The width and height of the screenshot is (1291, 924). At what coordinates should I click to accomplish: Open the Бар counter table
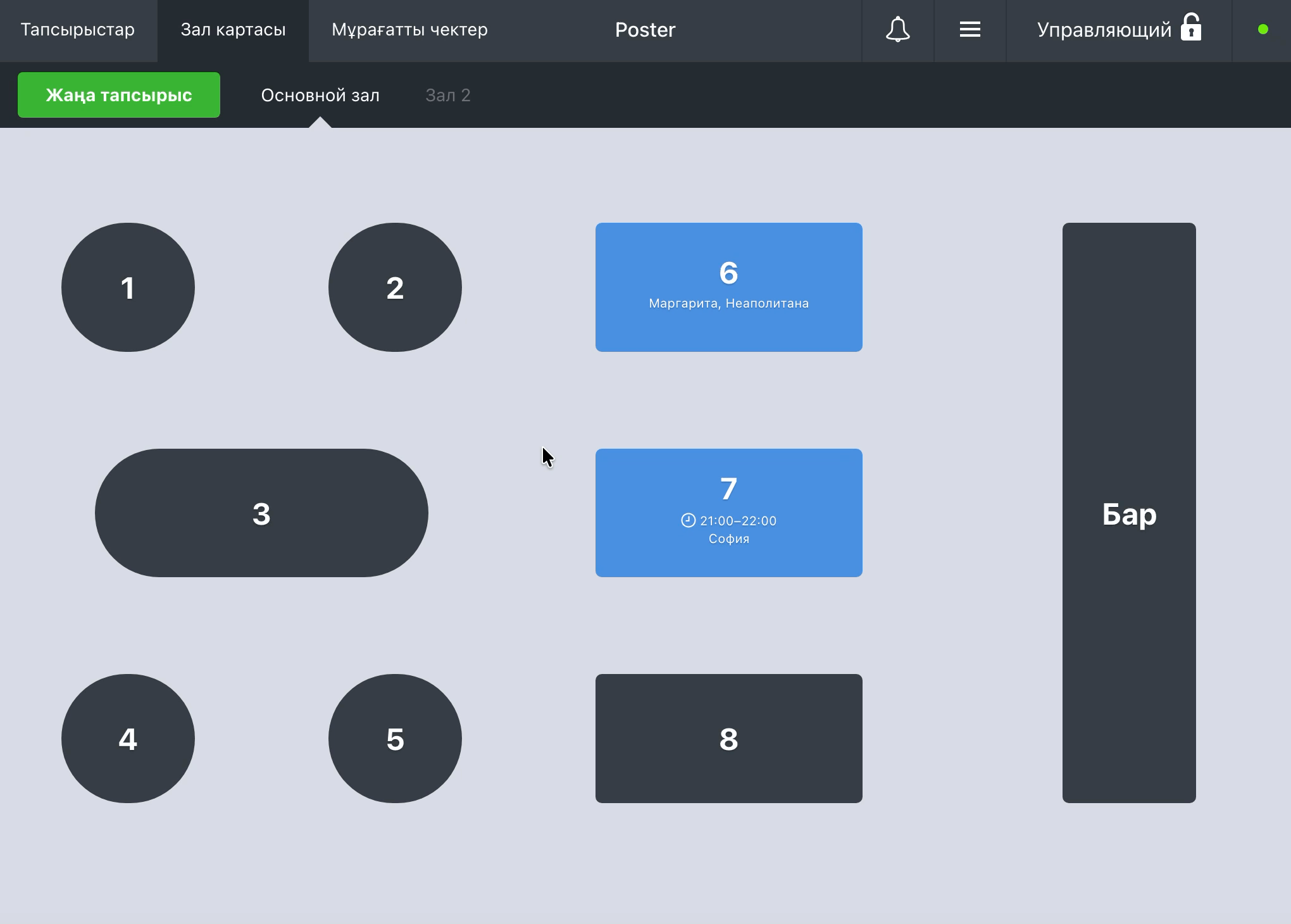pos(1129,513)
